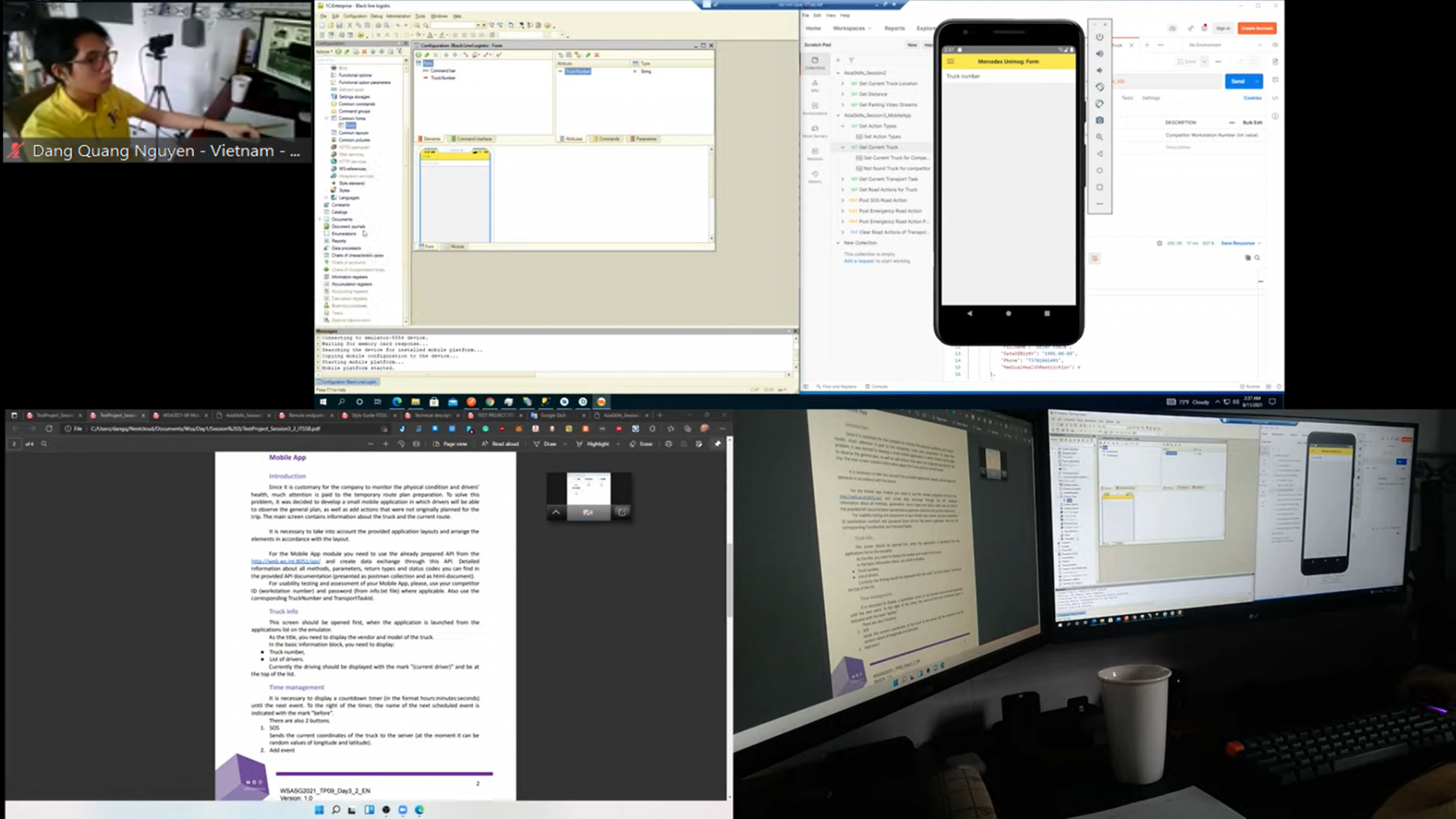Click Bulk Edit in the params table

[1252, 122]
